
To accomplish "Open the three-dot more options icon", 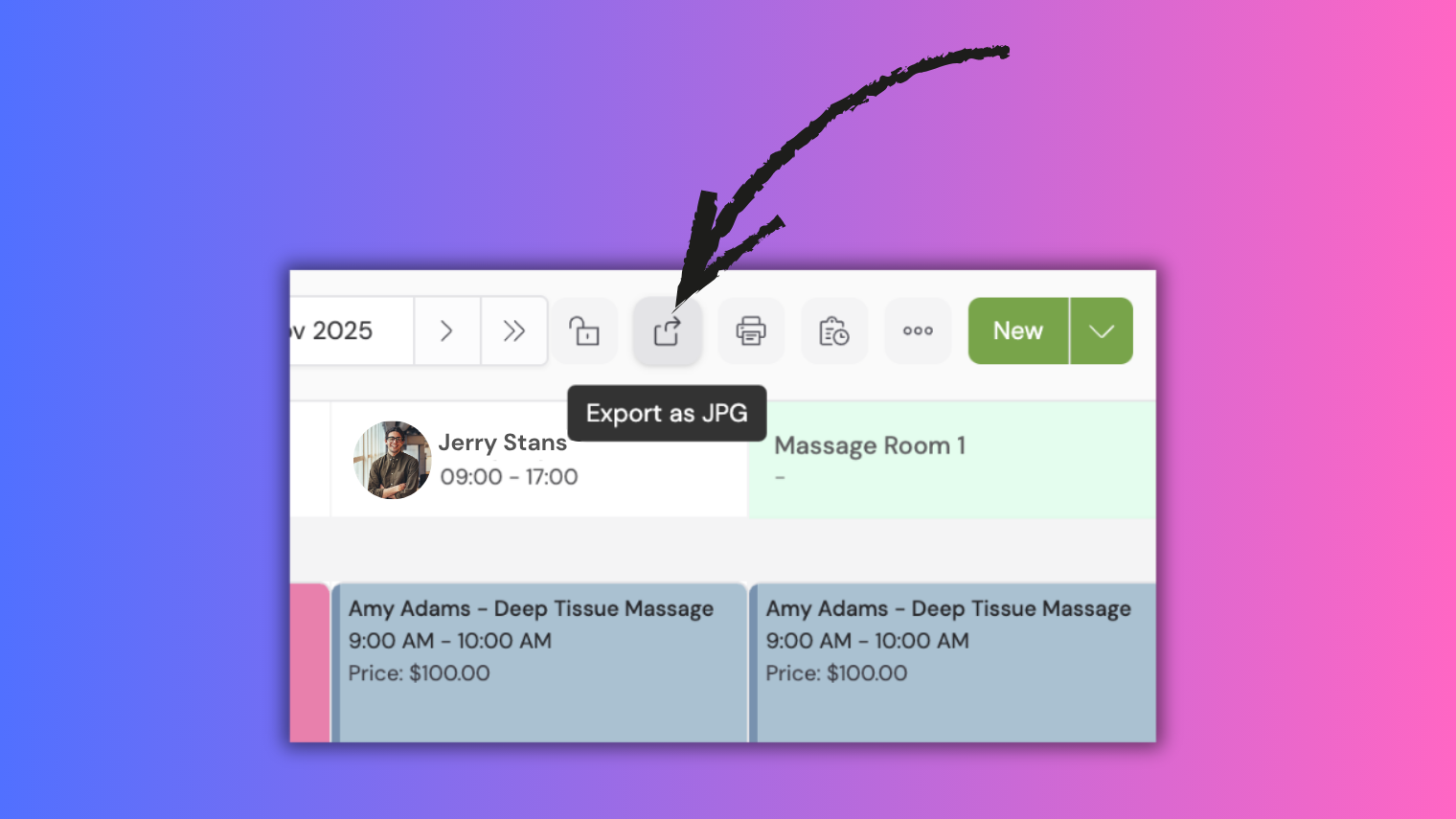I will (918, 330).
